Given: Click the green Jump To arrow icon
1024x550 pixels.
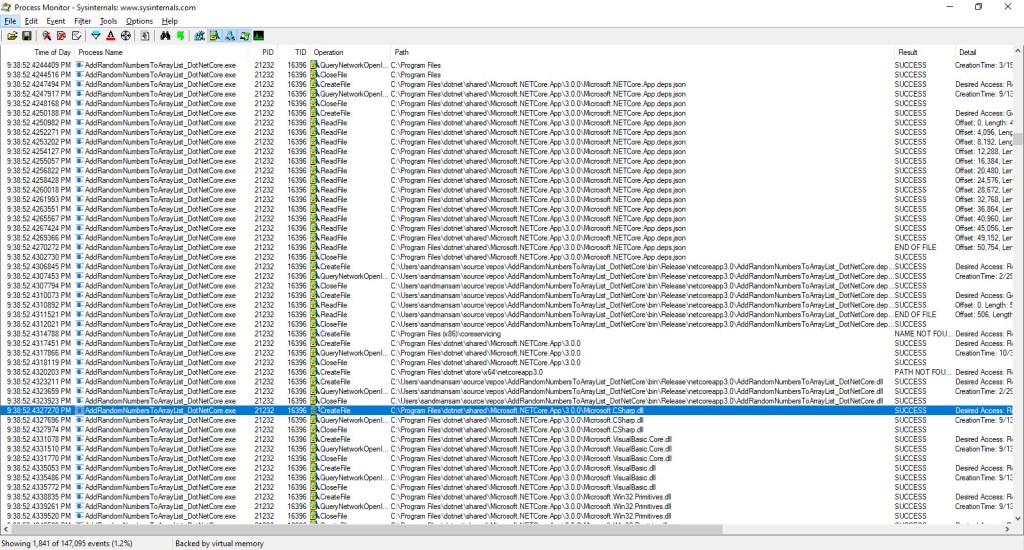Looking at the screenshot, I should 180,36.
